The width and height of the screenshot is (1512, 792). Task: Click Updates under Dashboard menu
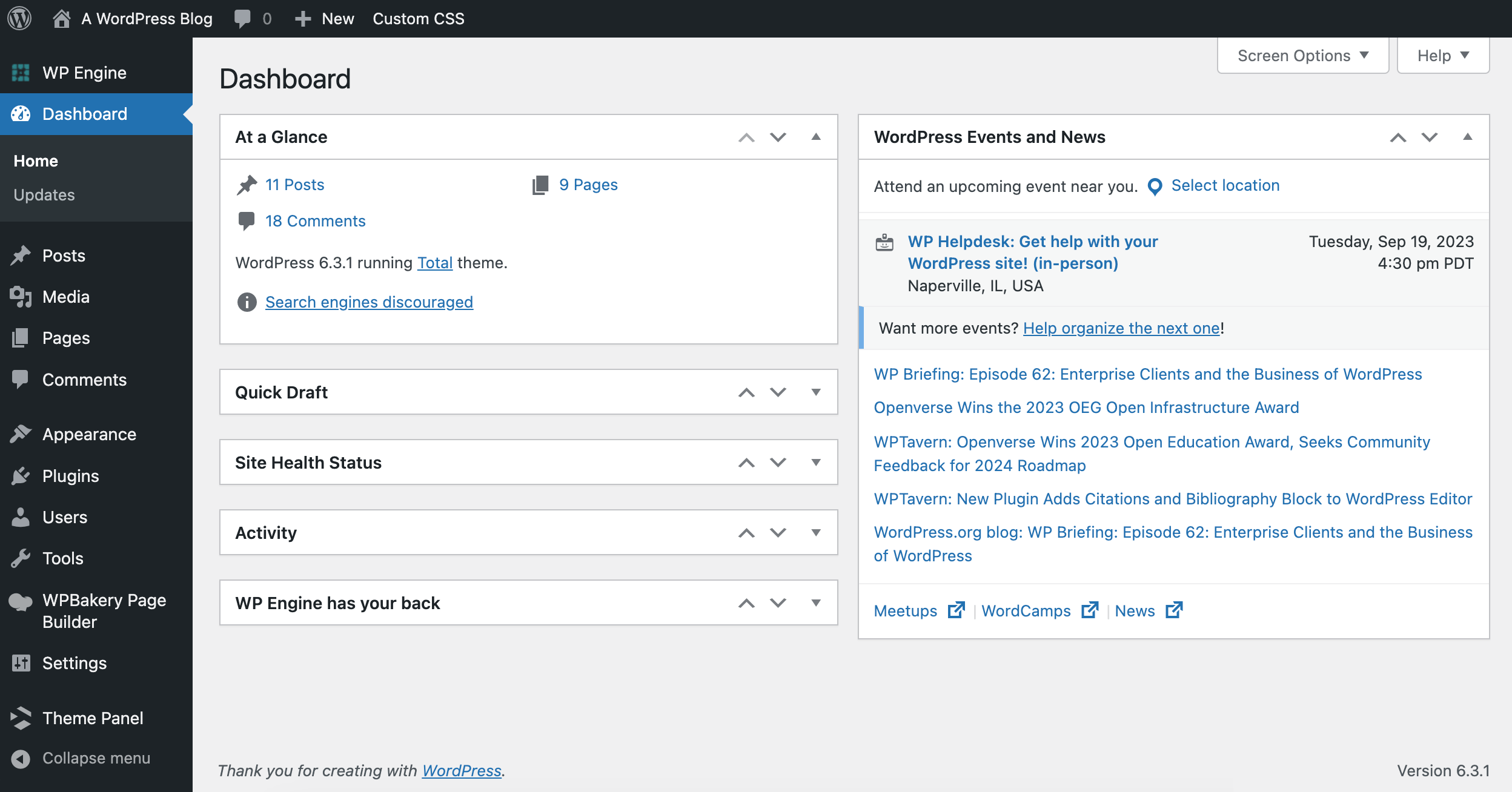coord(44,194)
